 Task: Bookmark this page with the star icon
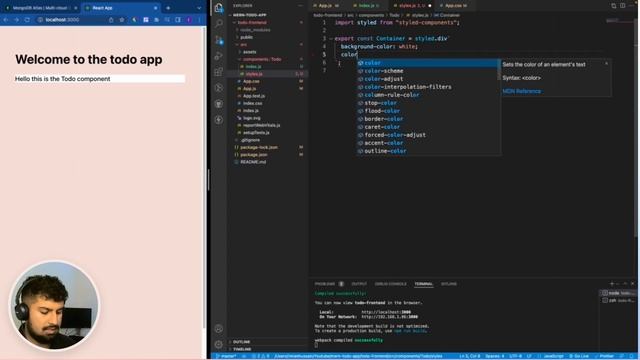pos(122,20)
